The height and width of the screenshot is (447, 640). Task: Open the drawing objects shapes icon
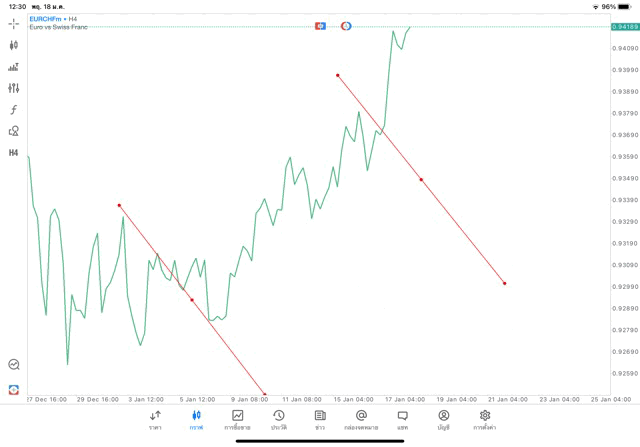pos(14,131)
